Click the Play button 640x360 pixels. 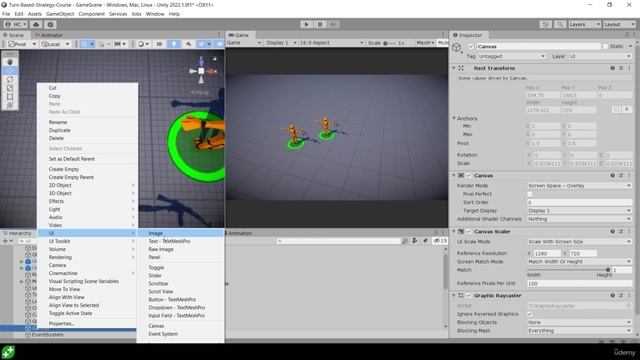click(x=307, y=24)
